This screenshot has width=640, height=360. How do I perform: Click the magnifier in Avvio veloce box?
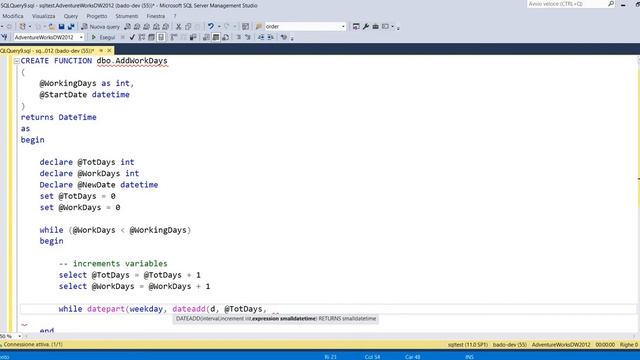click(611, 4)
